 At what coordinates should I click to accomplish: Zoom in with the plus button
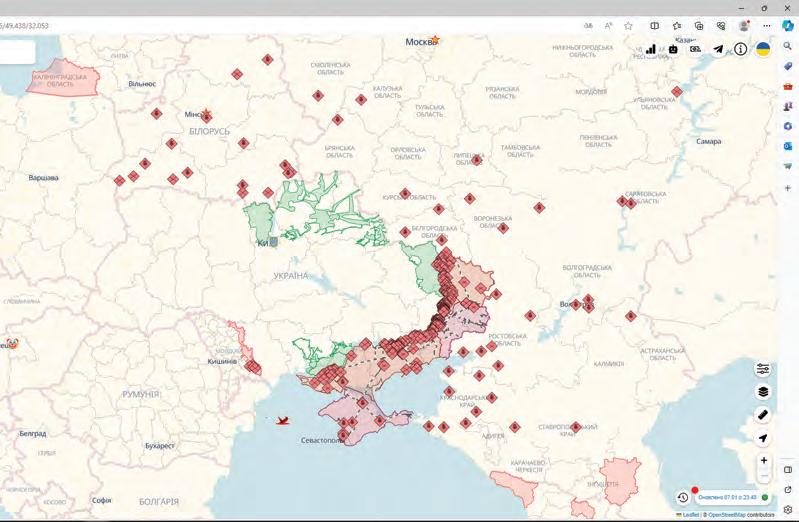764,460
